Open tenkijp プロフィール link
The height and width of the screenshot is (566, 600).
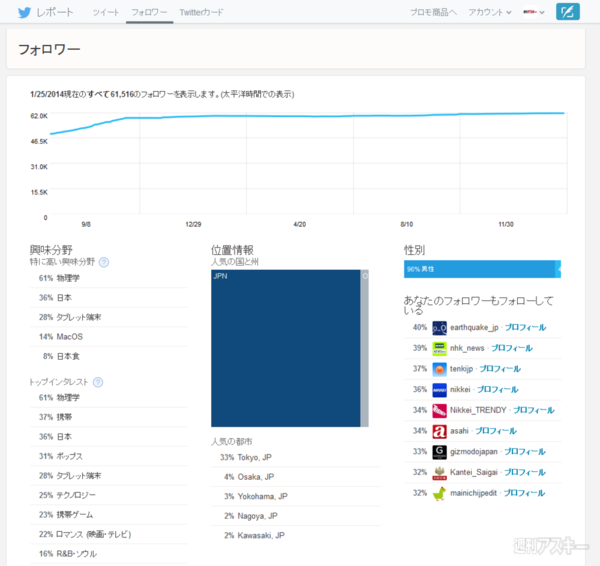pos(500,369)
